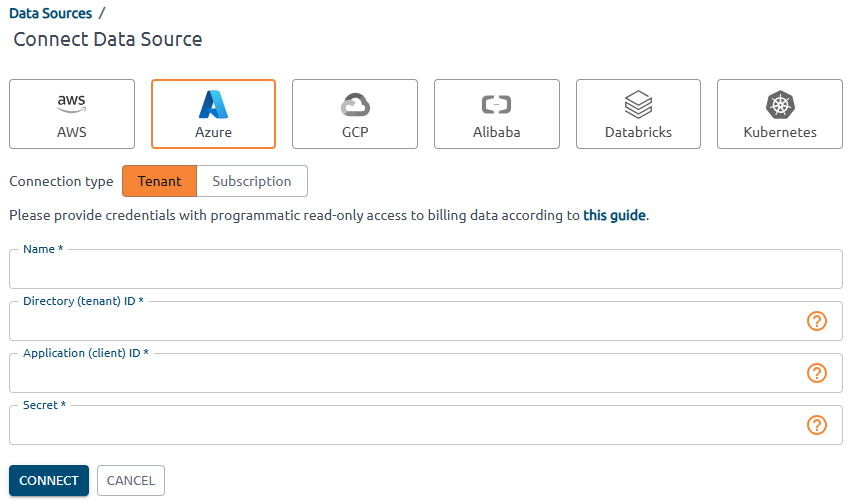
Task: Switch connection type to Subscription
Action: (252, 181)
